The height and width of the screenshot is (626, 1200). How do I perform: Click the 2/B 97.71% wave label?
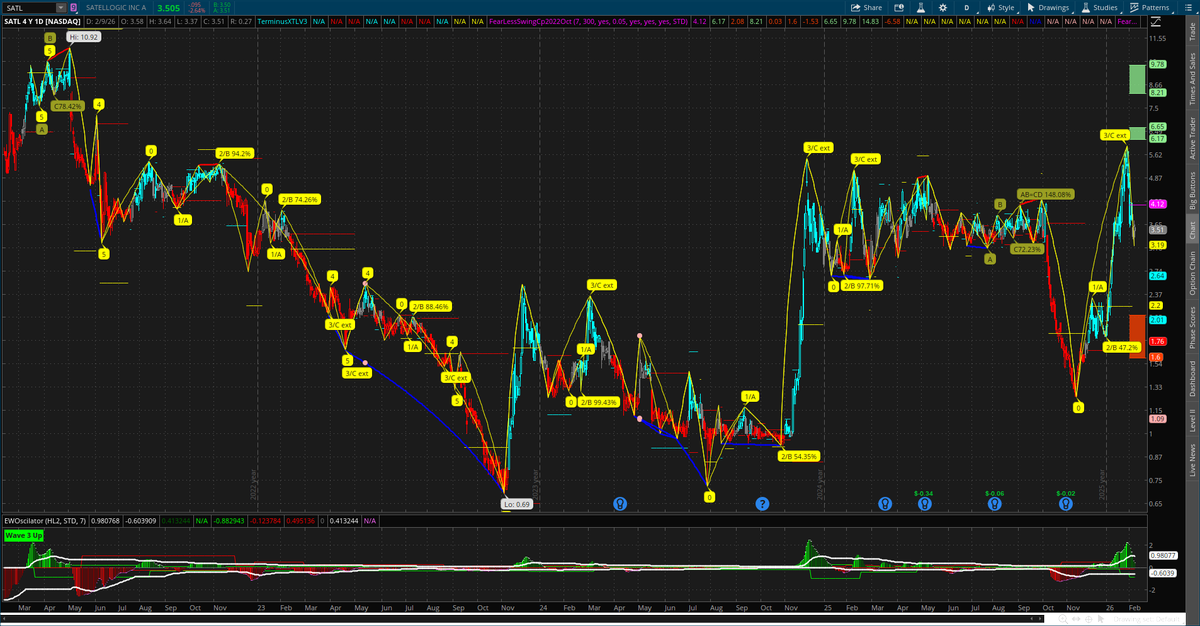coord(862,285)
